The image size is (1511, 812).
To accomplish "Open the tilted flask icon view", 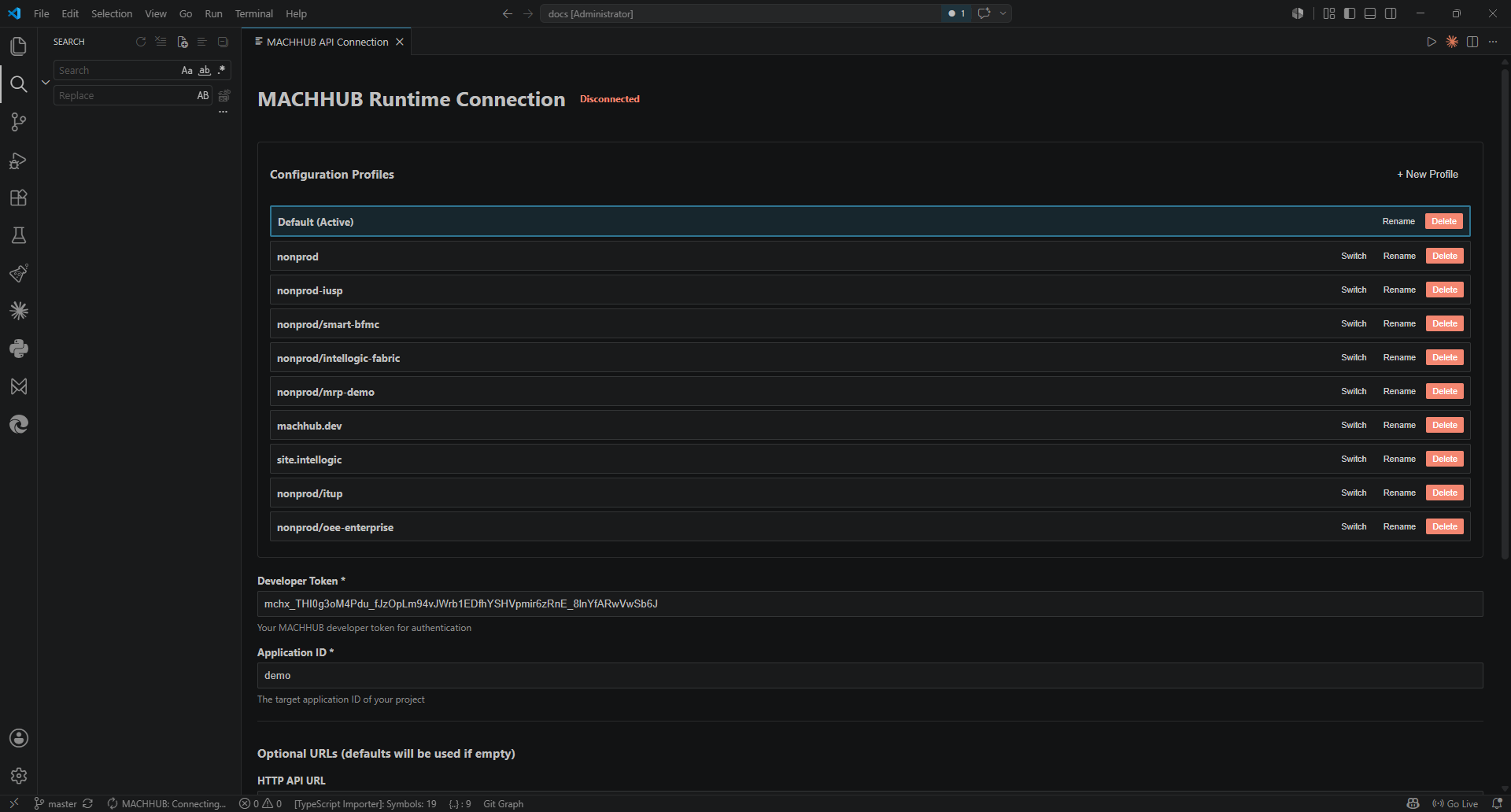I will pyautogui.click(x=19, y=273).
